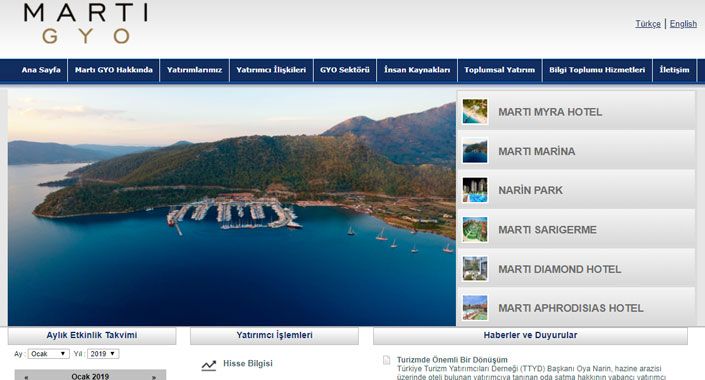Image resolution: width=705 pixels, height=380 pixels.
Task: Switch language to English
Action: click(683, 24)
